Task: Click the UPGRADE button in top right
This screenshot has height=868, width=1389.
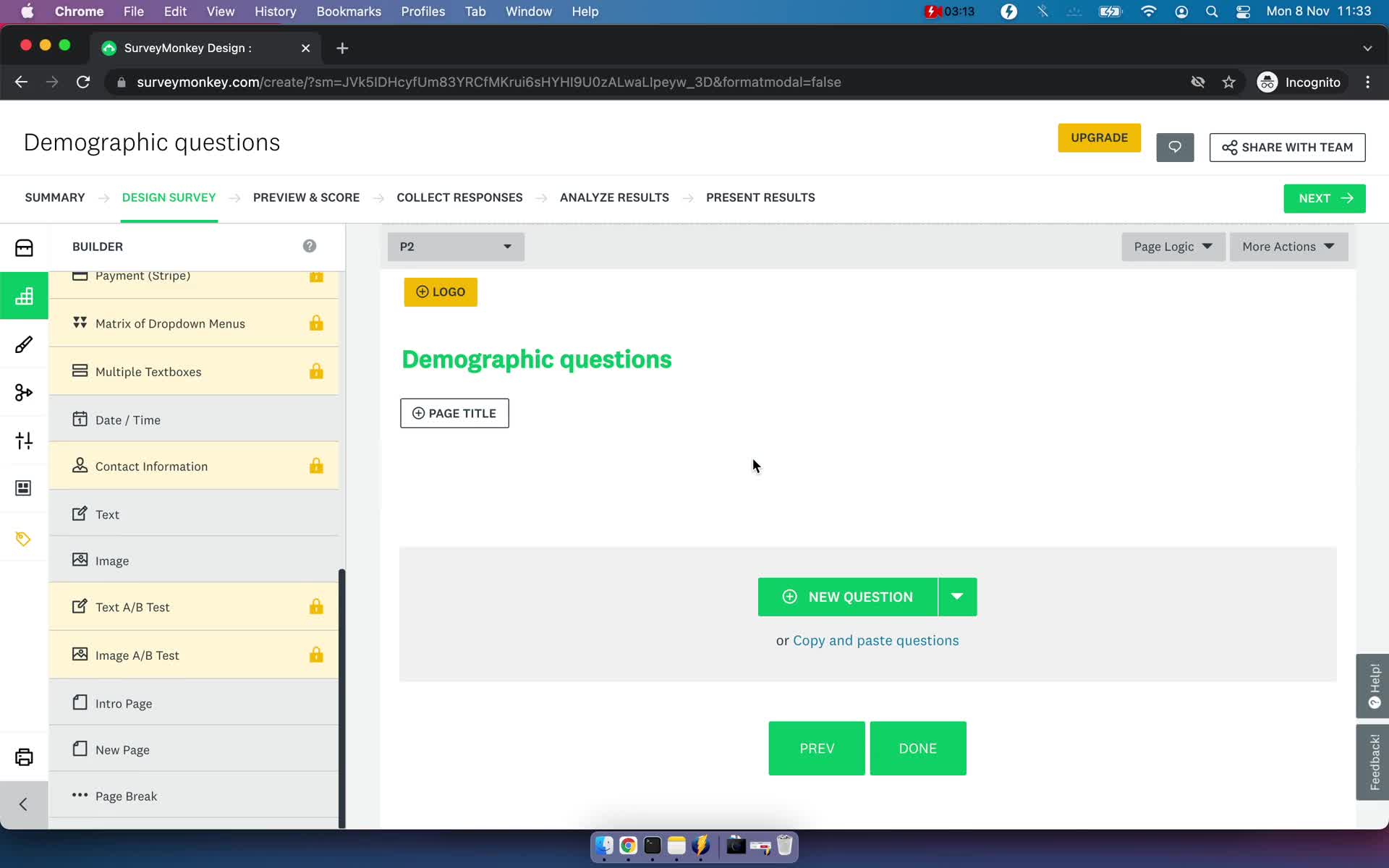Action: point(1099,137)
